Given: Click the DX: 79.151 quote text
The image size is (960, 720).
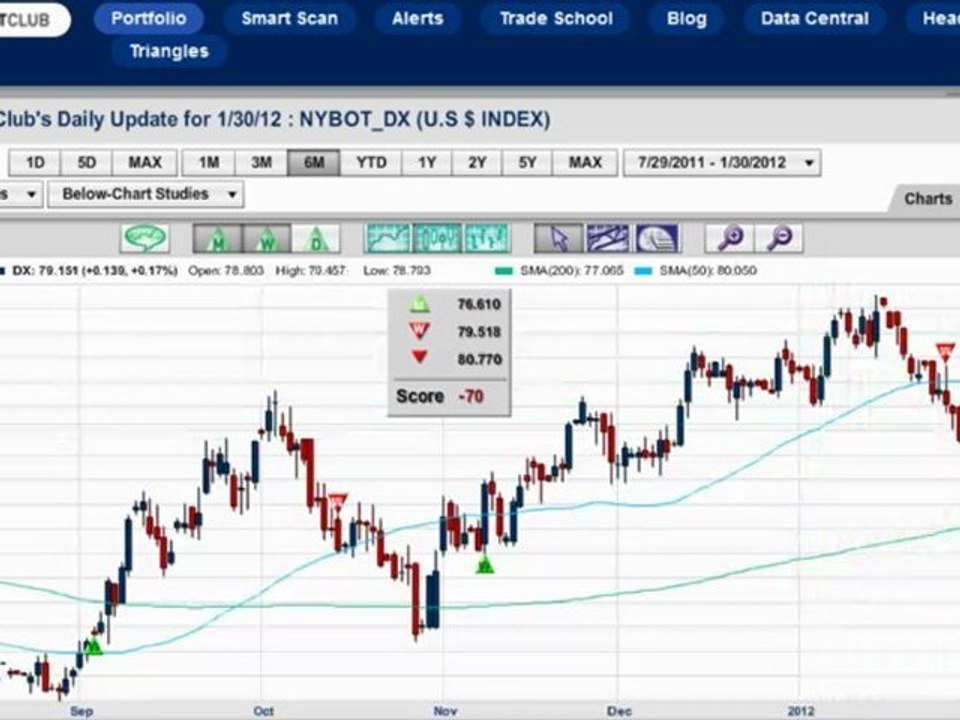Looking at the screenshot, I should 95,271.
